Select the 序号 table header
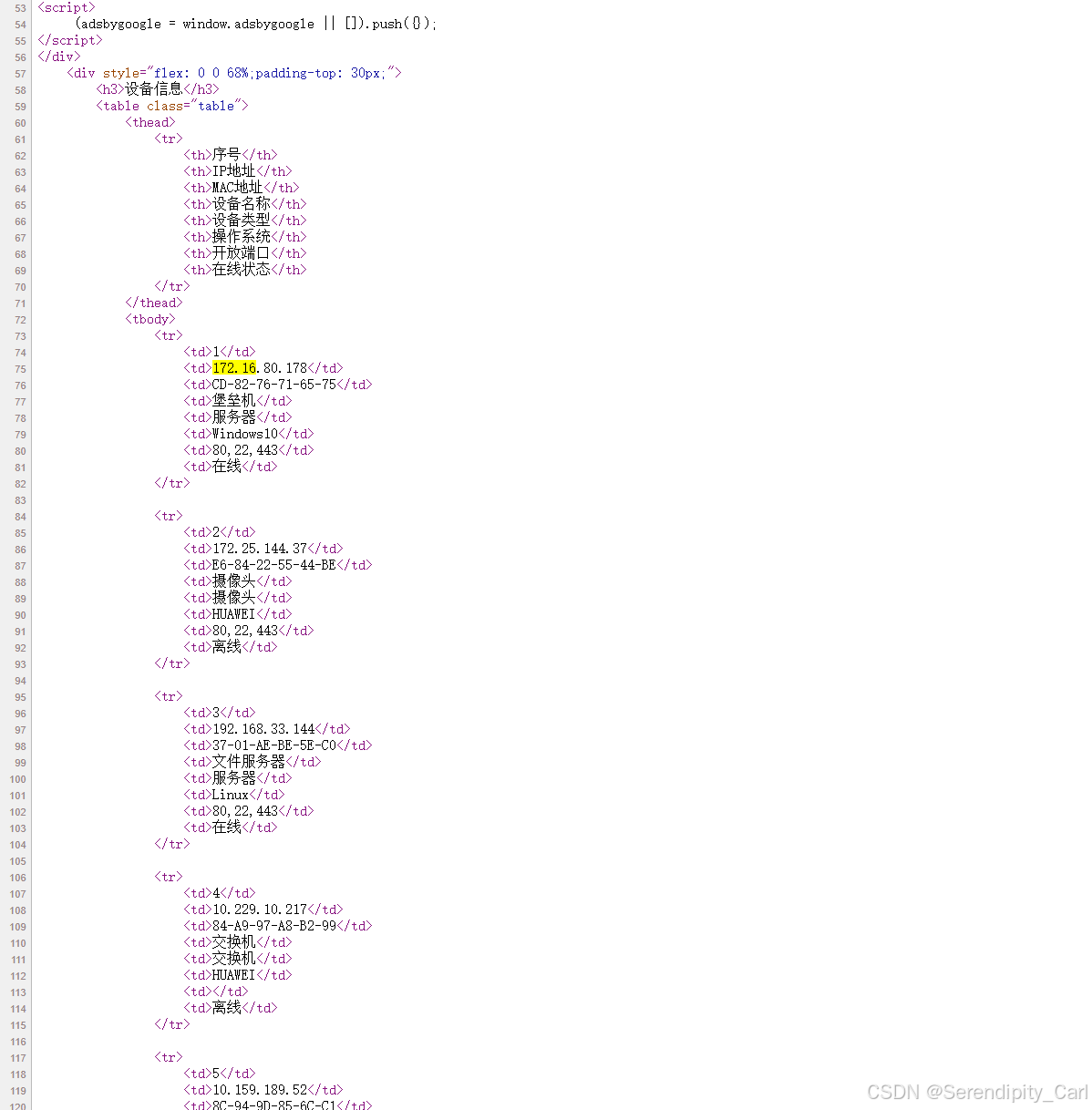The height and width of the screenshot is (1110, 1092). click(227, 155)
